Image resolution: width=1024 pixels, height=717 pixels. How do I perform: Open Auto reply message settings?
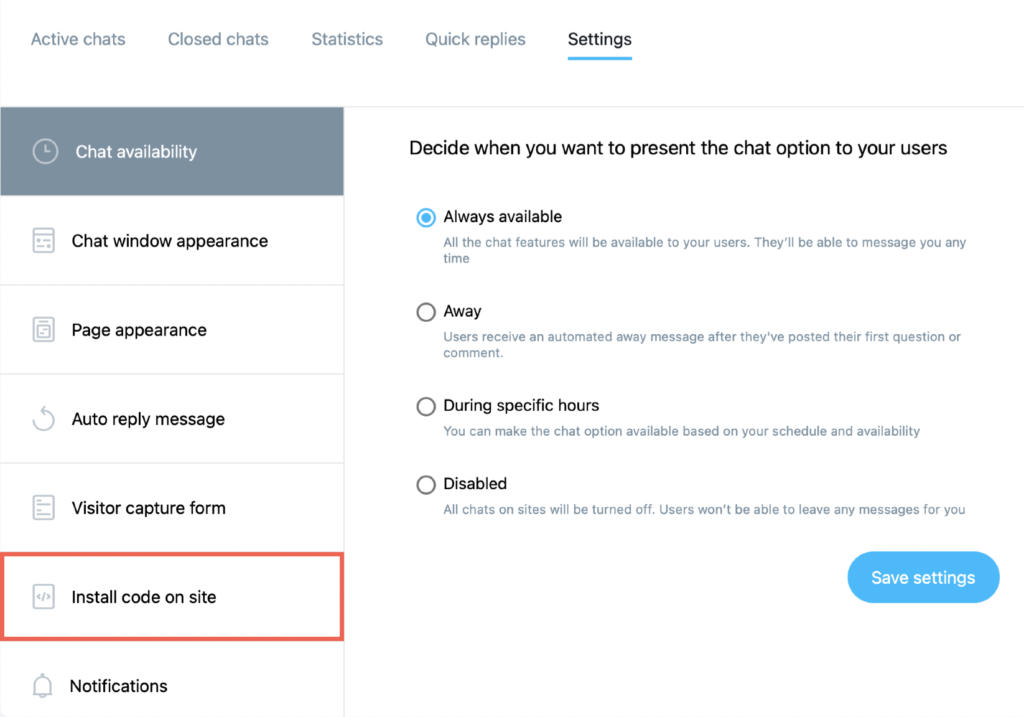[172, 419]
